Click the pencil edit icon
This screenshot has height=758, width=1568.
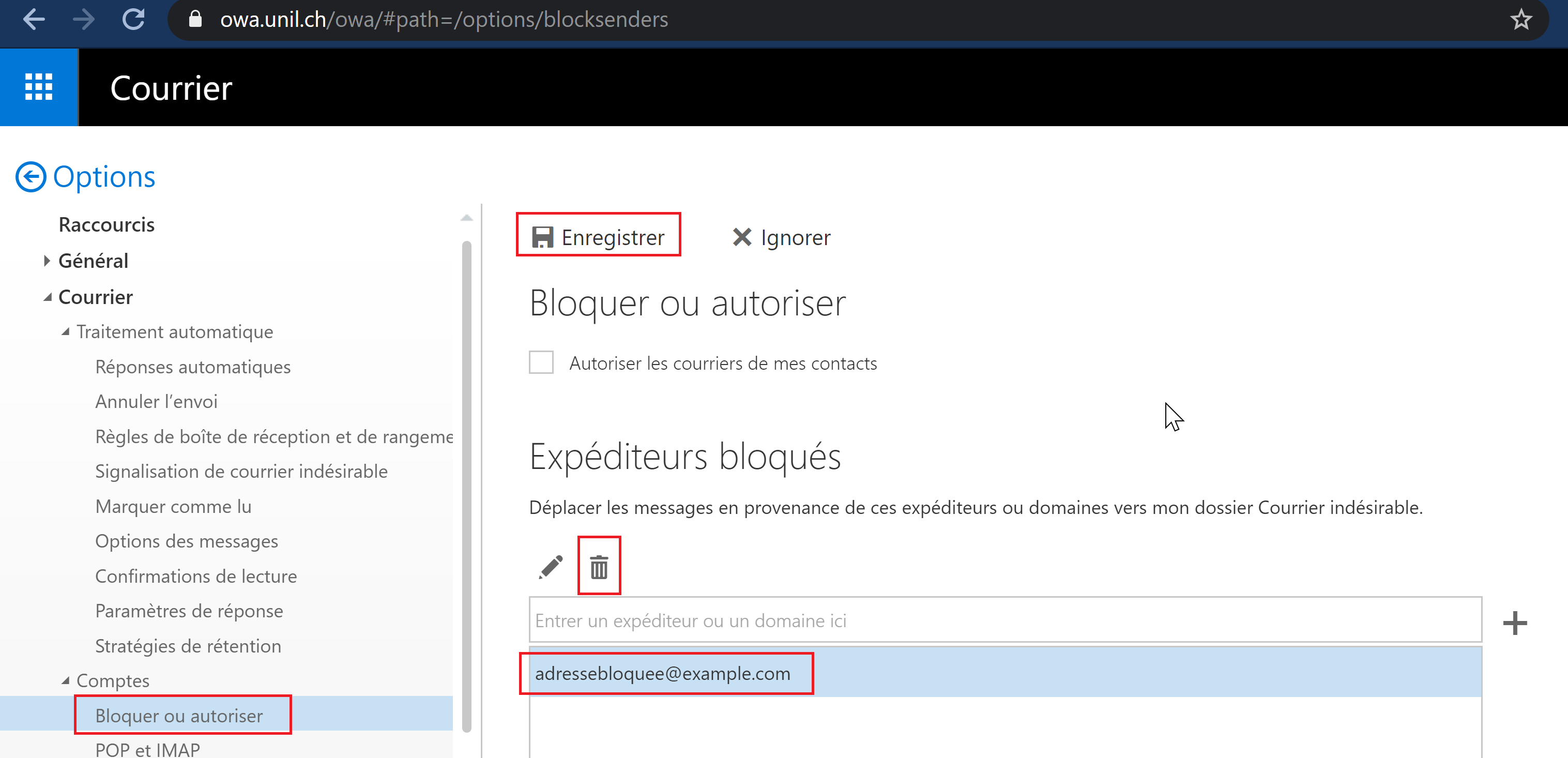tap(550, 567)
